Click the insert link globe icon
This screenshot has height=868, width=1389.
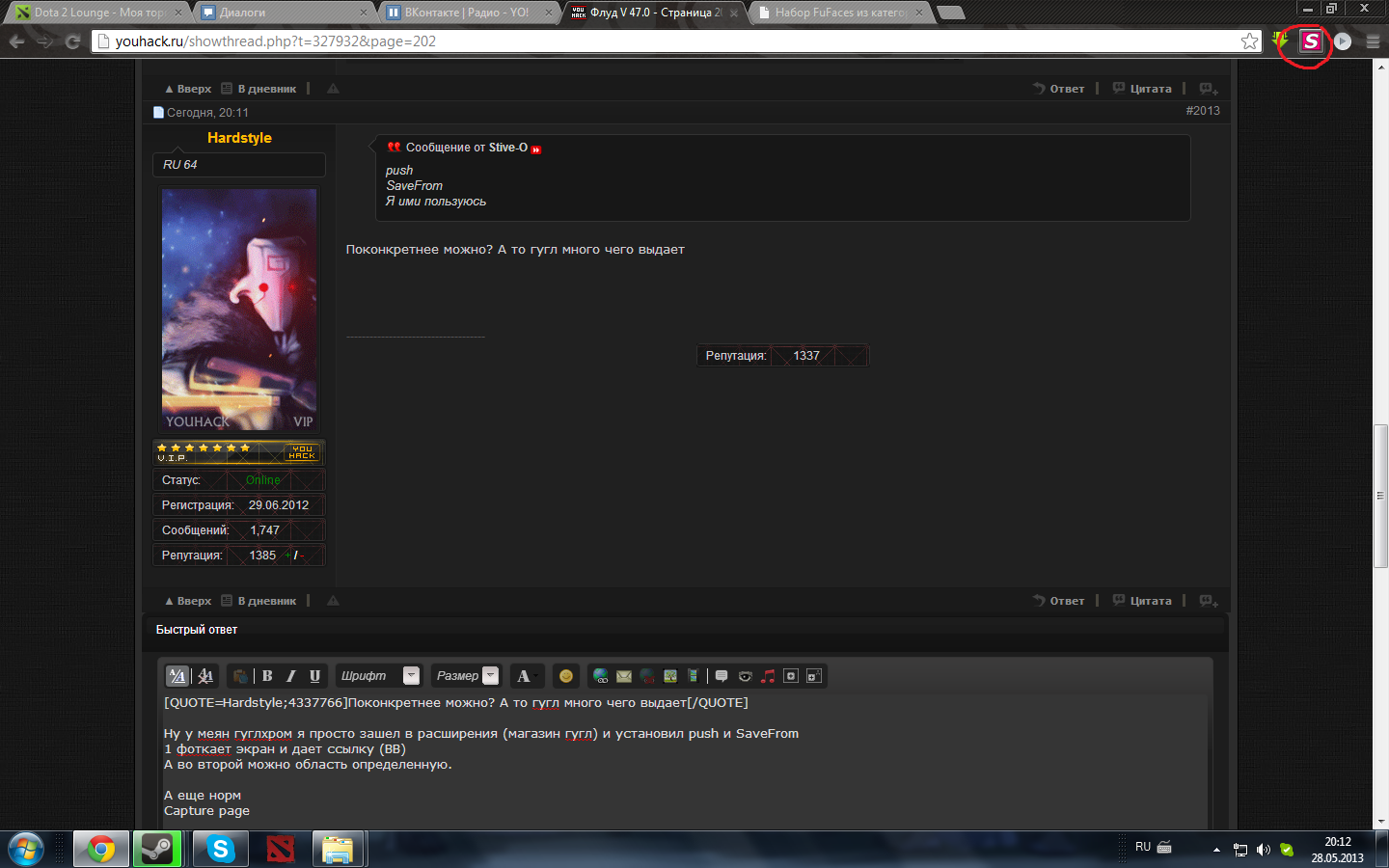pos(600,676)
